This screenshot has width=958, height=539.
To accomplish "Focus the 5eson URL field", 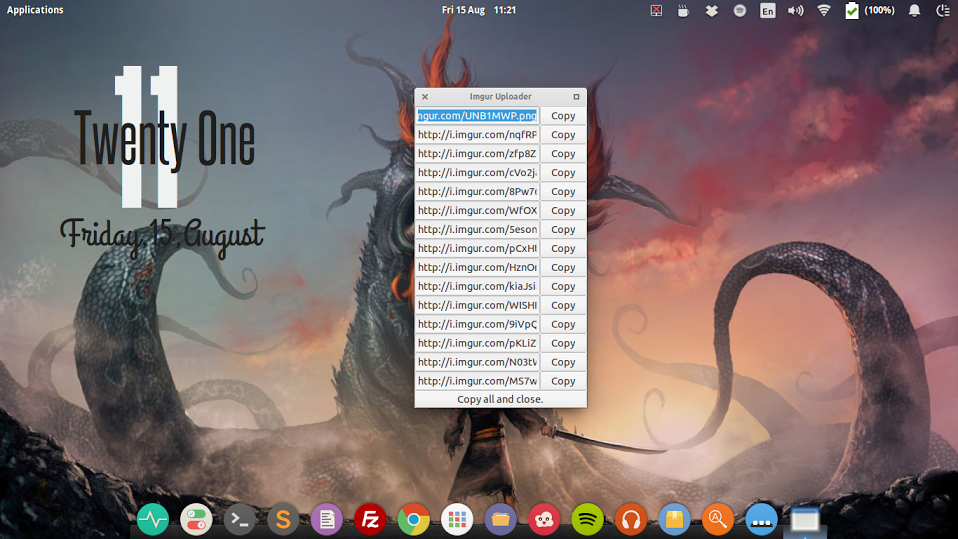I will coord(477,229).
